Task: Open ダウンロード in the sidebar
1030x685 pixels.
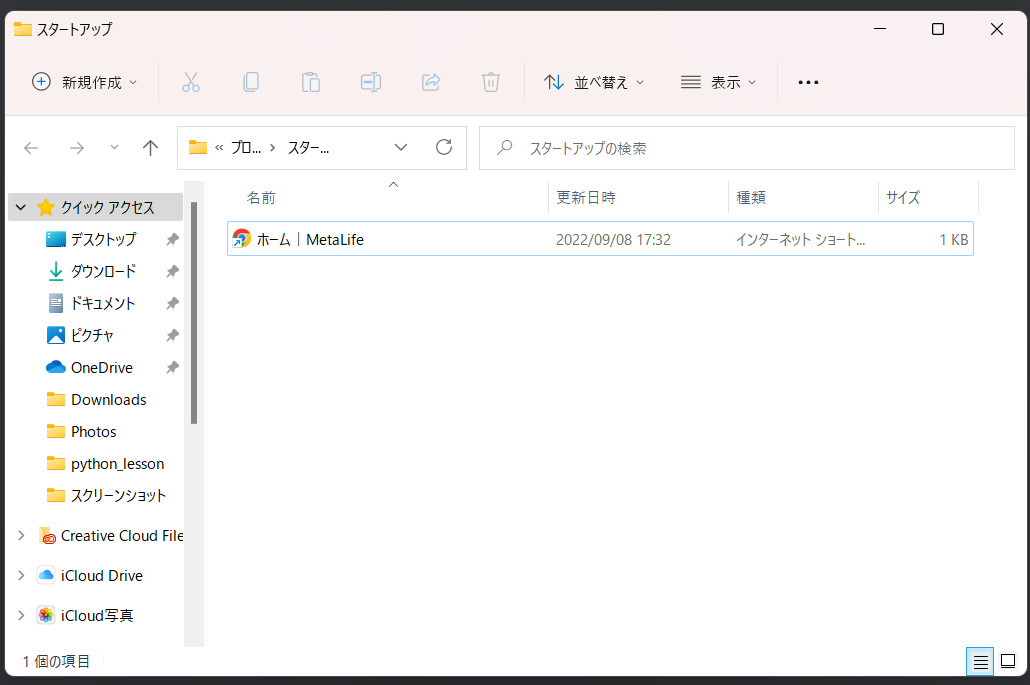Action: 103,271
